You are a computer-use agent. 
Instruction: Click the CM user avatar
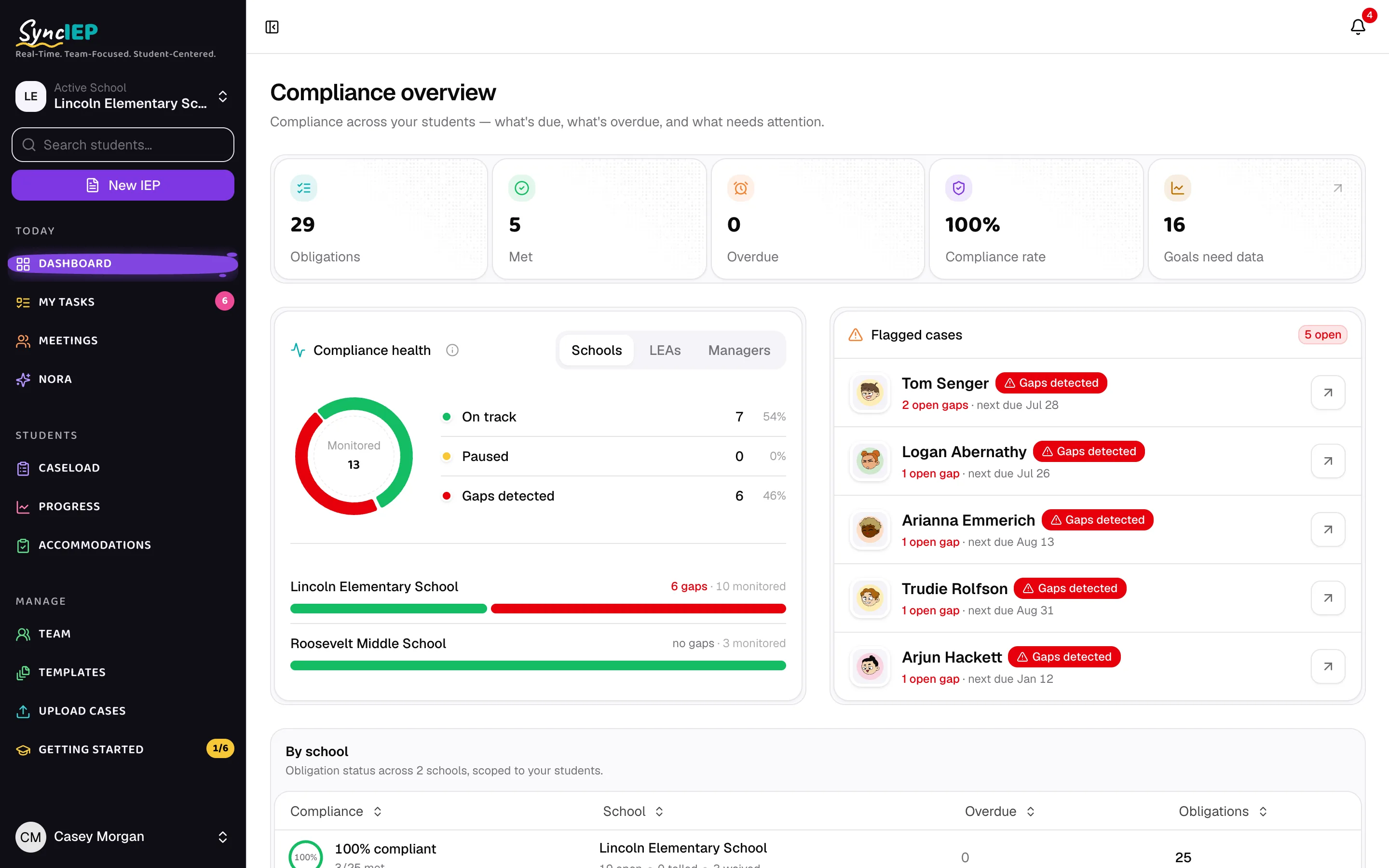coord(31,837)
